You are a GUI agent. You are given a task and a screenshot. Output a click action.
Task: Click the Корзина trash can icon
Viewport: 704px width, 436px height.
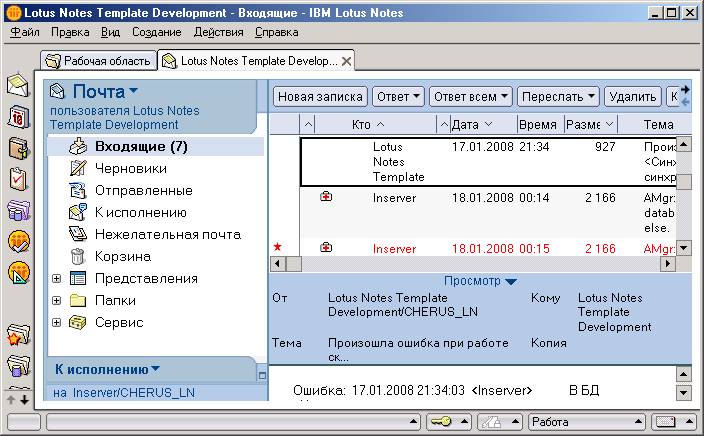[78, 256]
